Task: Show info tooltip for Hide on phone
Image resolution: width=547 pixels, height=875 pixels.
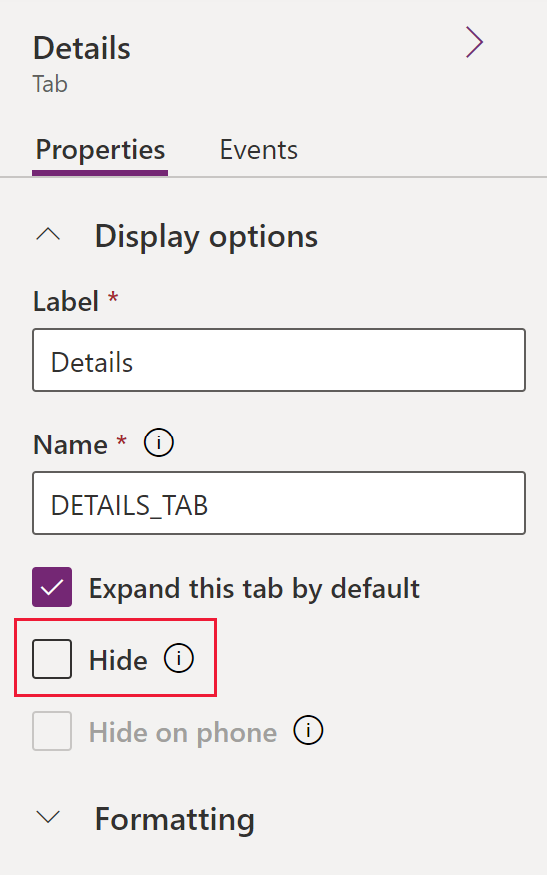Action: coord(308,730)
